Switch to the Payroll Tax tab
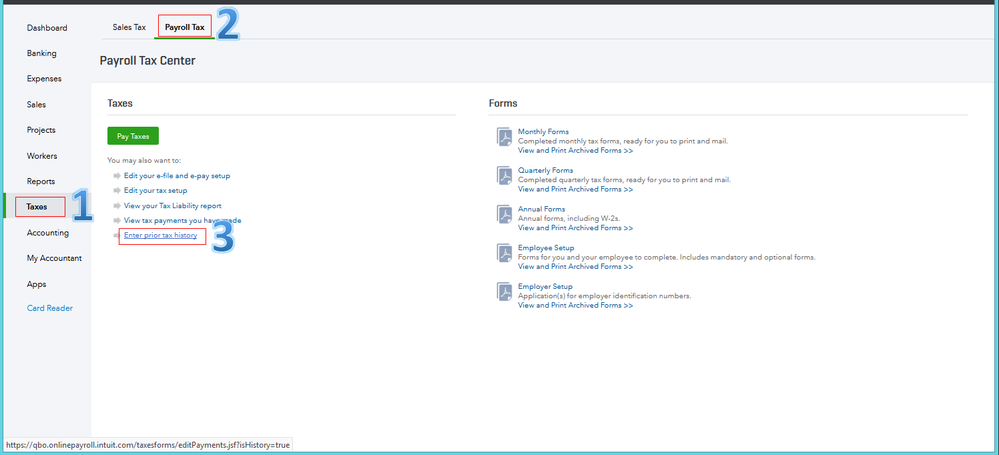 point(185,27)
